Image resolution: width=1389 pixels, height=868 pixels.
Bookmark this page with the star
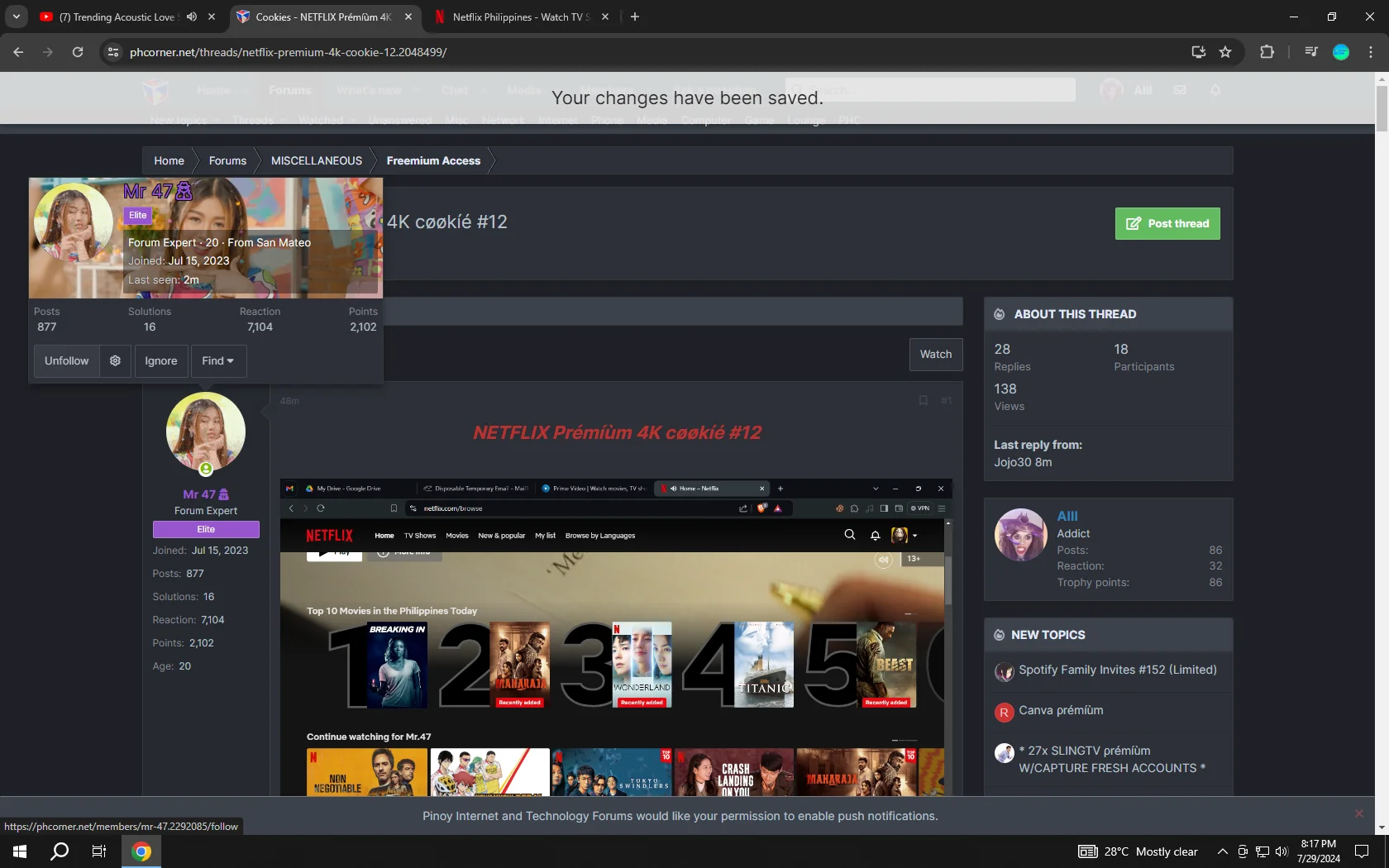1225,52
